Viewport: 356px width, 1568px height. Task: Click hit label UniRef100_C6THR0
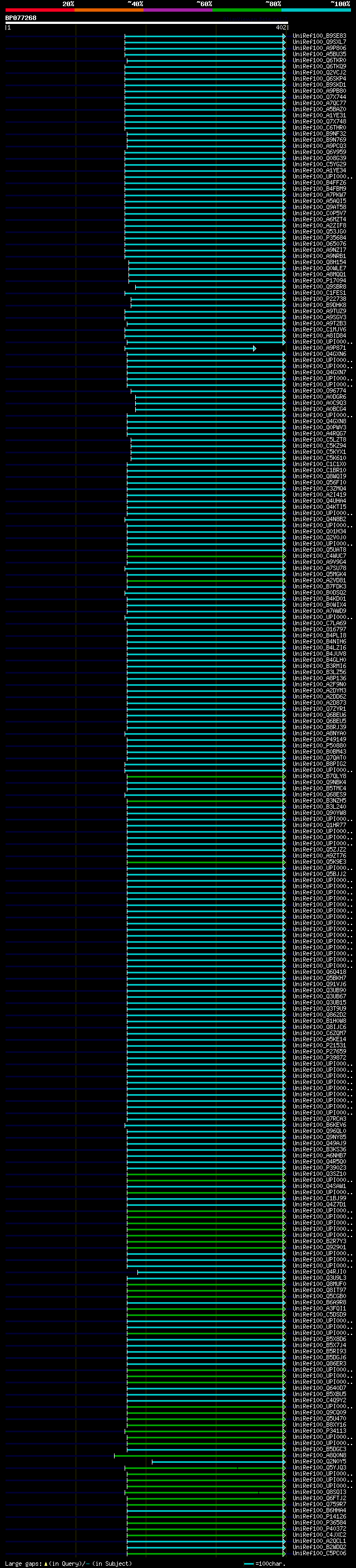tap(319, 128)
